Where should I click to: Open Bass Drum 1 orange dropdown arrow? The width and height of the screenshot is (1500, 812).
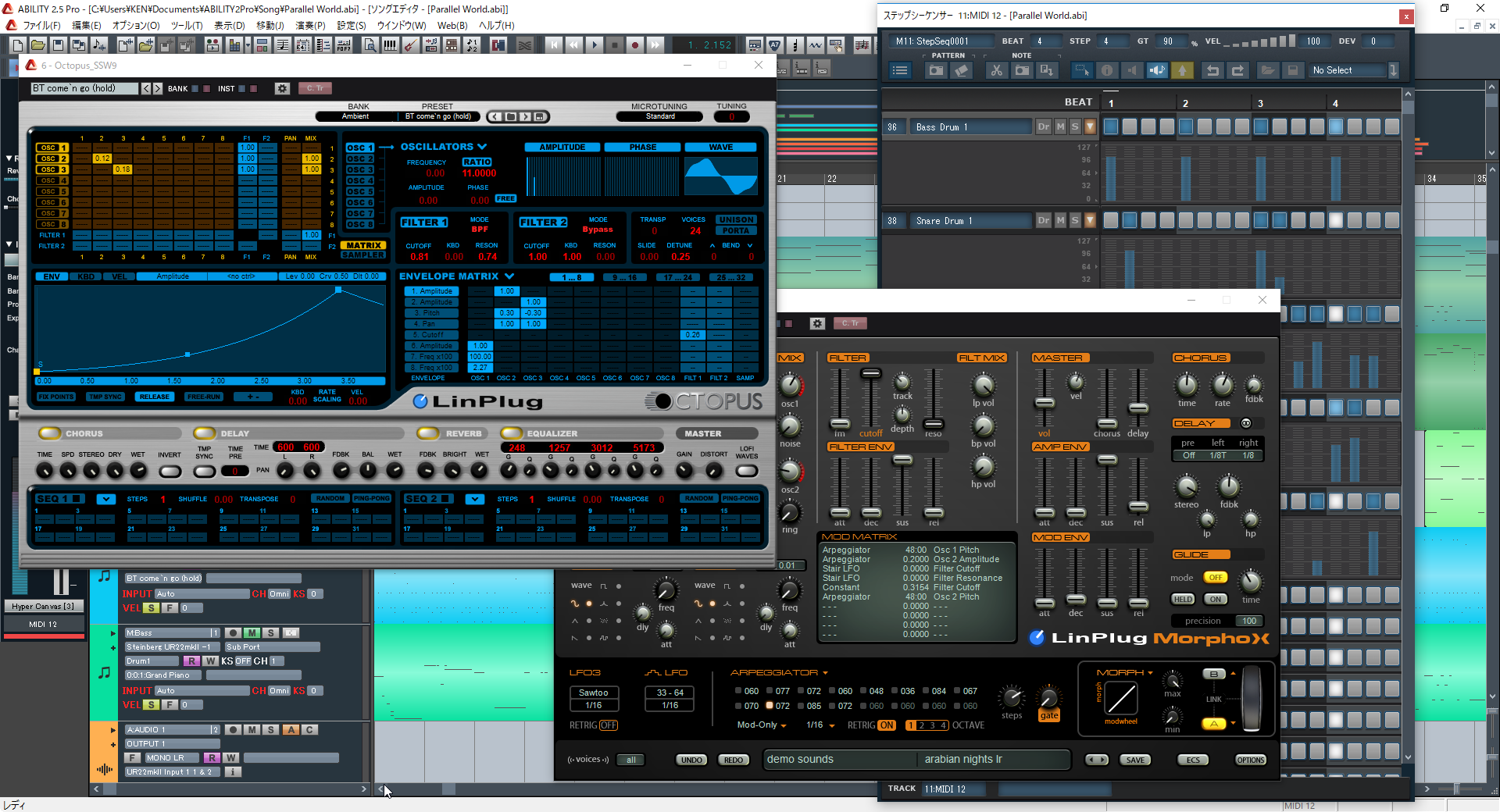tap(1090, 126)
